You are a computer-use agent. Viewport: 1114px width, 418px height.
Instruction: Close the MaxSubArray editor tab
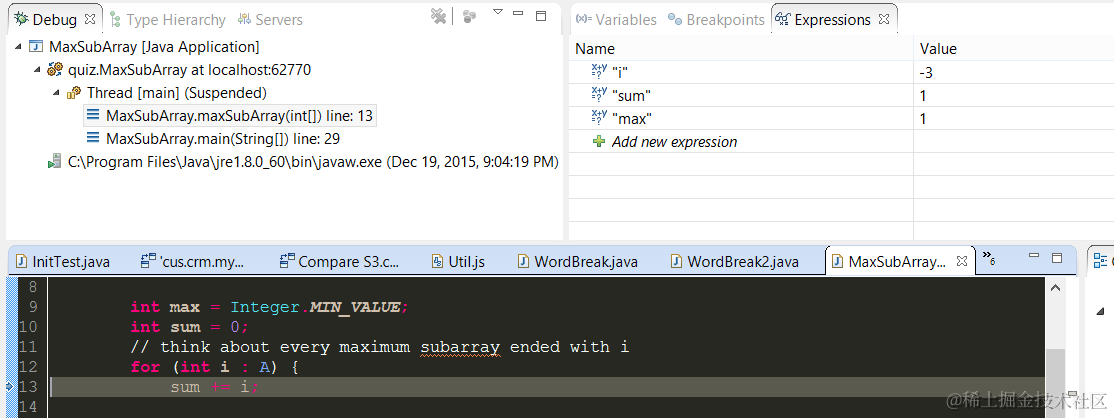(961, 261)
